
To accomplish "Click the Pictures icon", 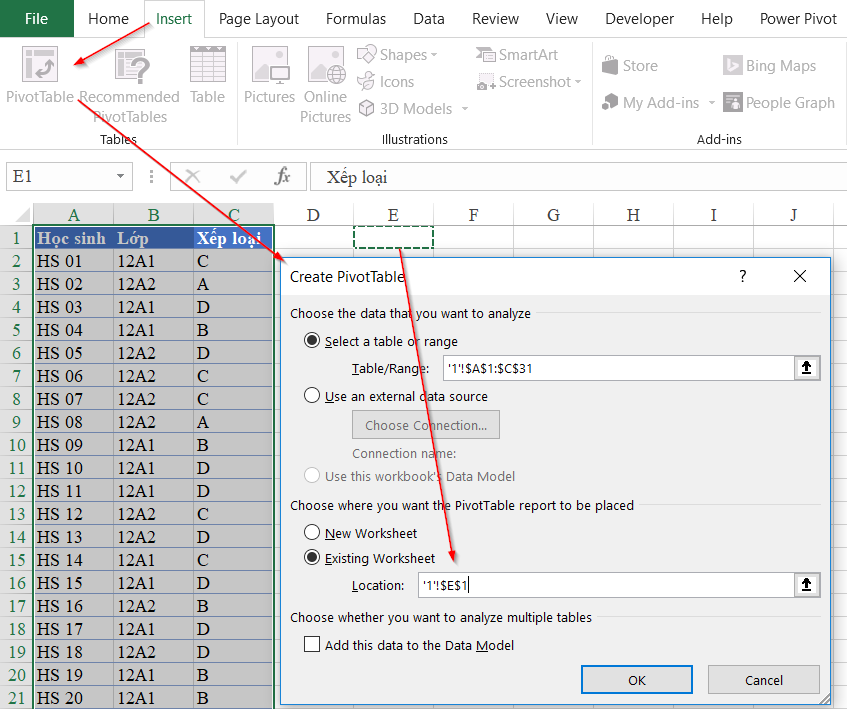I will [x=269, y=76].
